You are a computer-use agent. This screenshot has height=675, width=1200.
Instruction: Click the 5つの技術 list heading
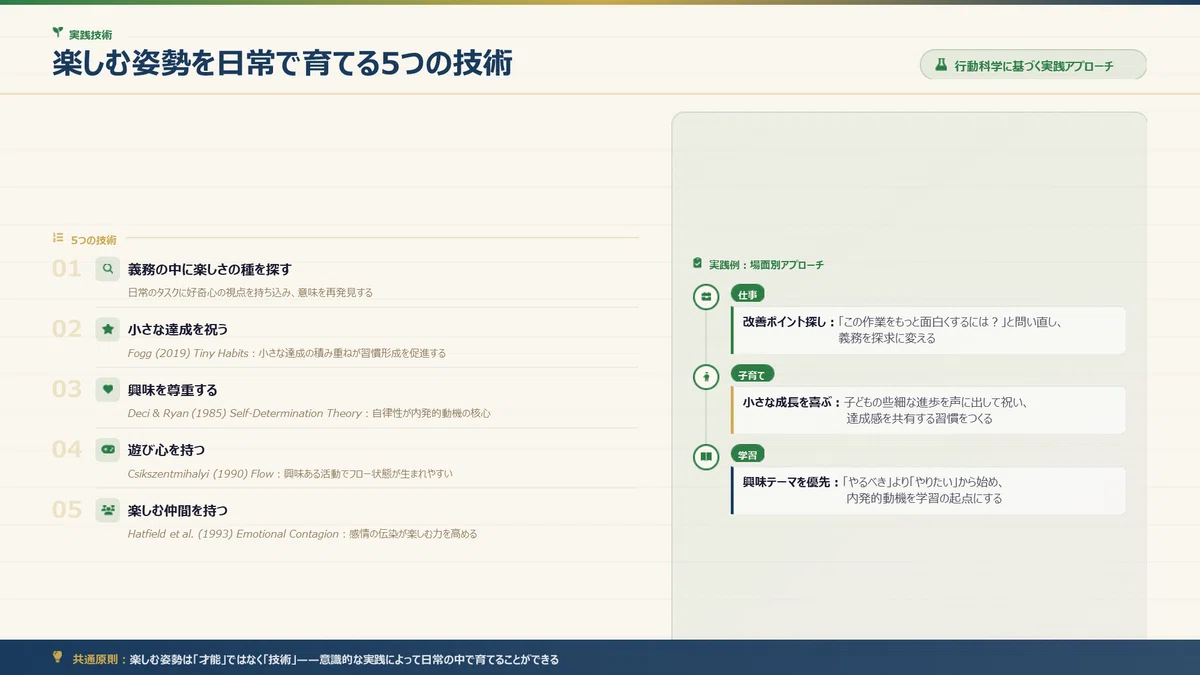click(x=94, y=240)
